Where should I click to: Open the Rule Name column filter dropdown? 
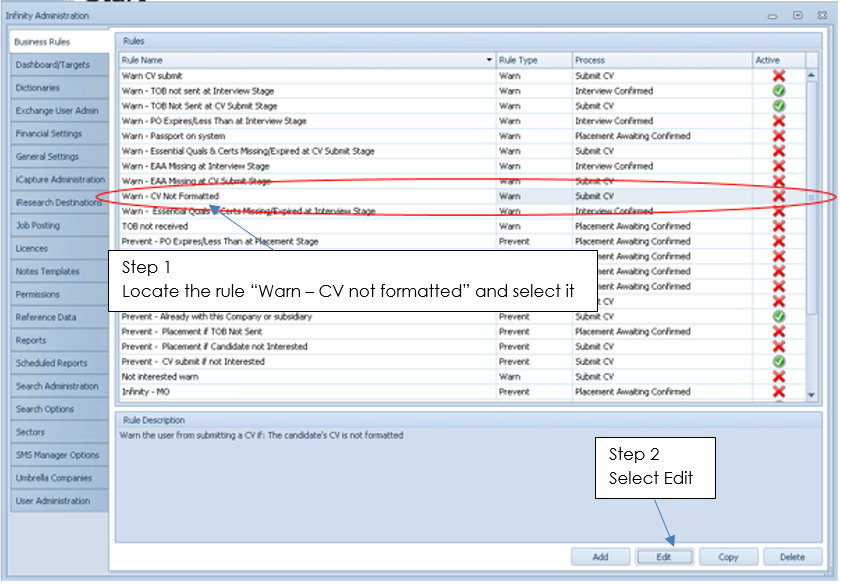[489, 60]
